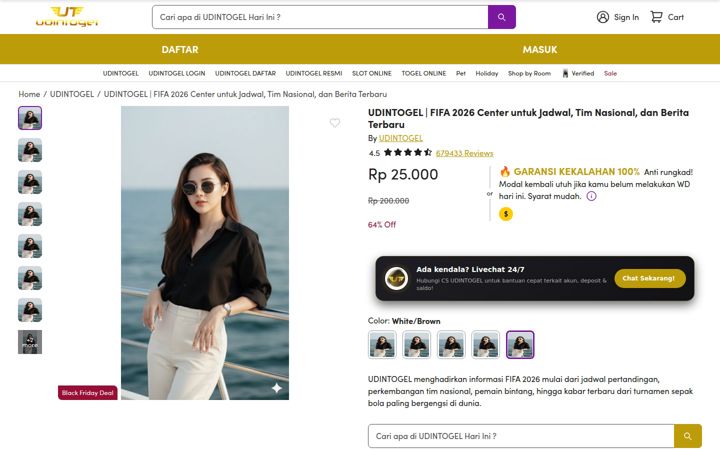Viewport: 720px width, 450px height.
Task: Open UDINTOGEL LOGIN nav item
Action: point(177,73)
